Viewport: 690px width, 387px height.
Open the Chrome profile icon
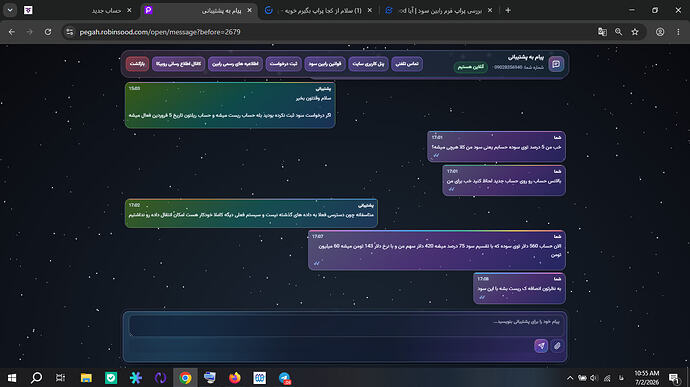(x=660, y=32)
